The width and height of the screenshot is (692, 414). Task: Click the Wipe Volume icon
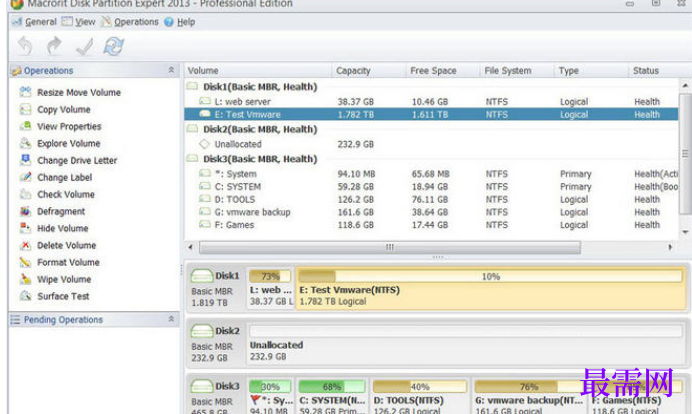pos(26,279)
